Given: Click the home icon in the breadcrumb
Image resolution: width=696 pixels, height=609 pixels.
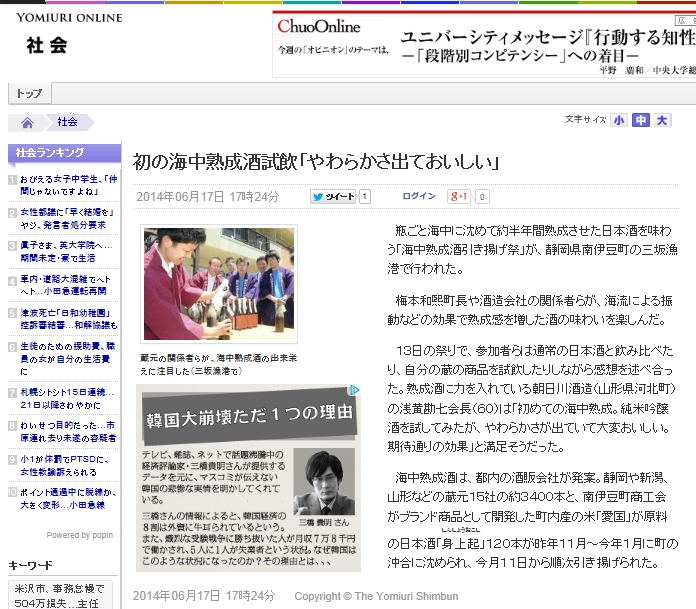Looking at the screenshot, I should (27, 123).
